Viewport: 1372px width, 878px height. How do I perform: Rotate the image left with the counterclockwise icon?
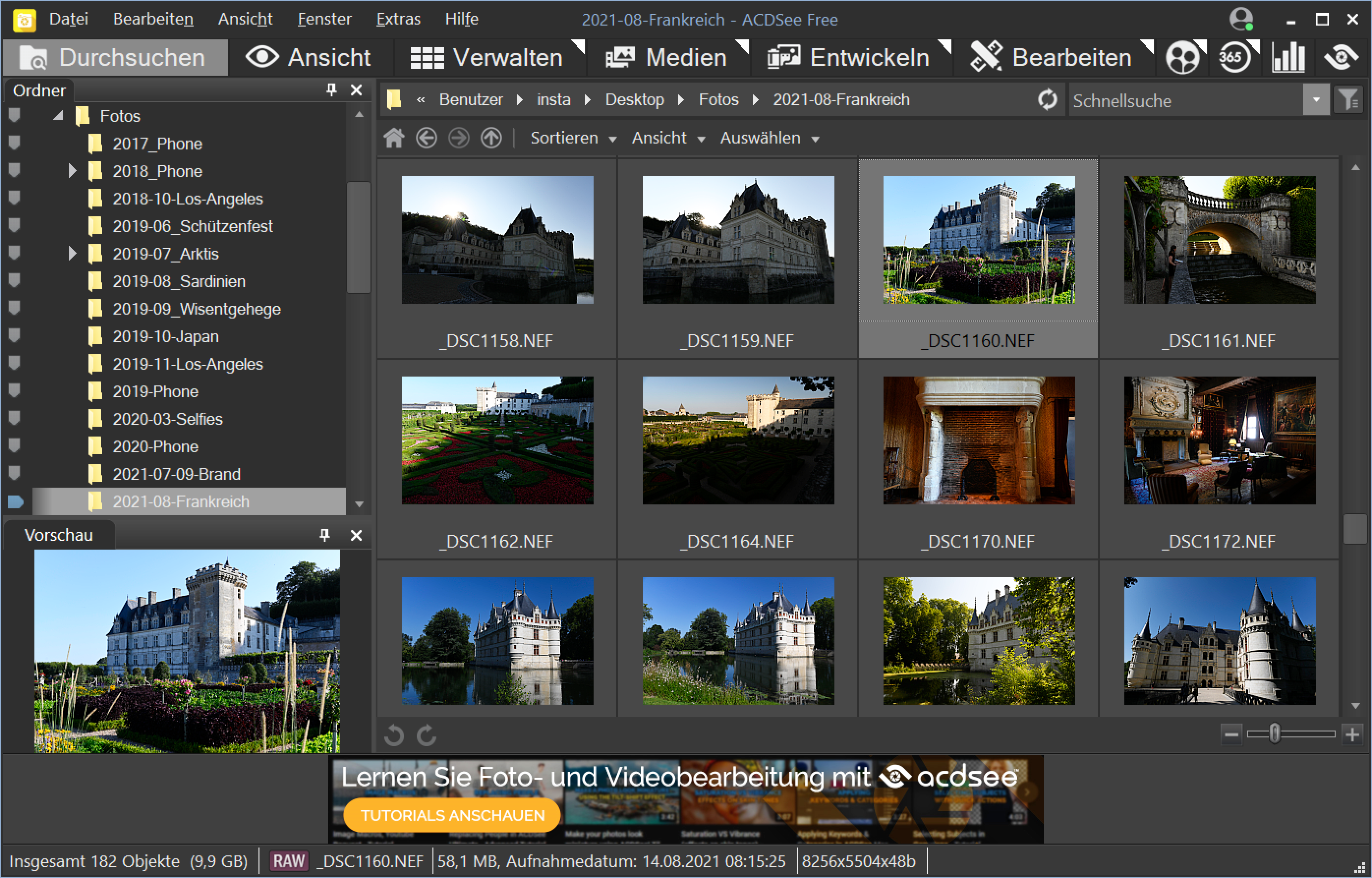(x=394, y=735)
